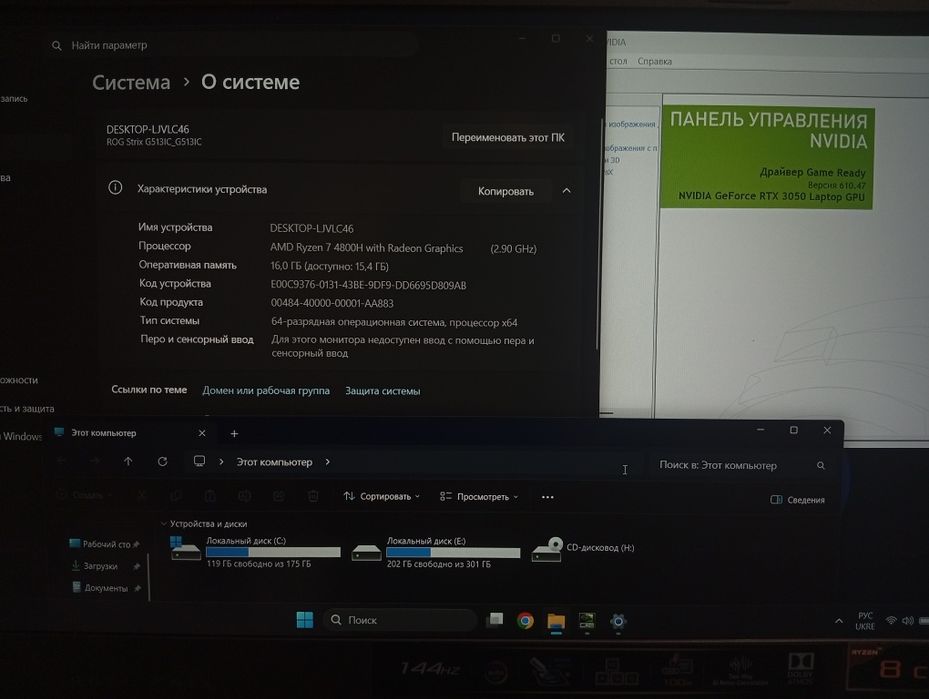The image size is (929, 699).
Task: Open the three-dot more options menu
Action: point(547,497)
